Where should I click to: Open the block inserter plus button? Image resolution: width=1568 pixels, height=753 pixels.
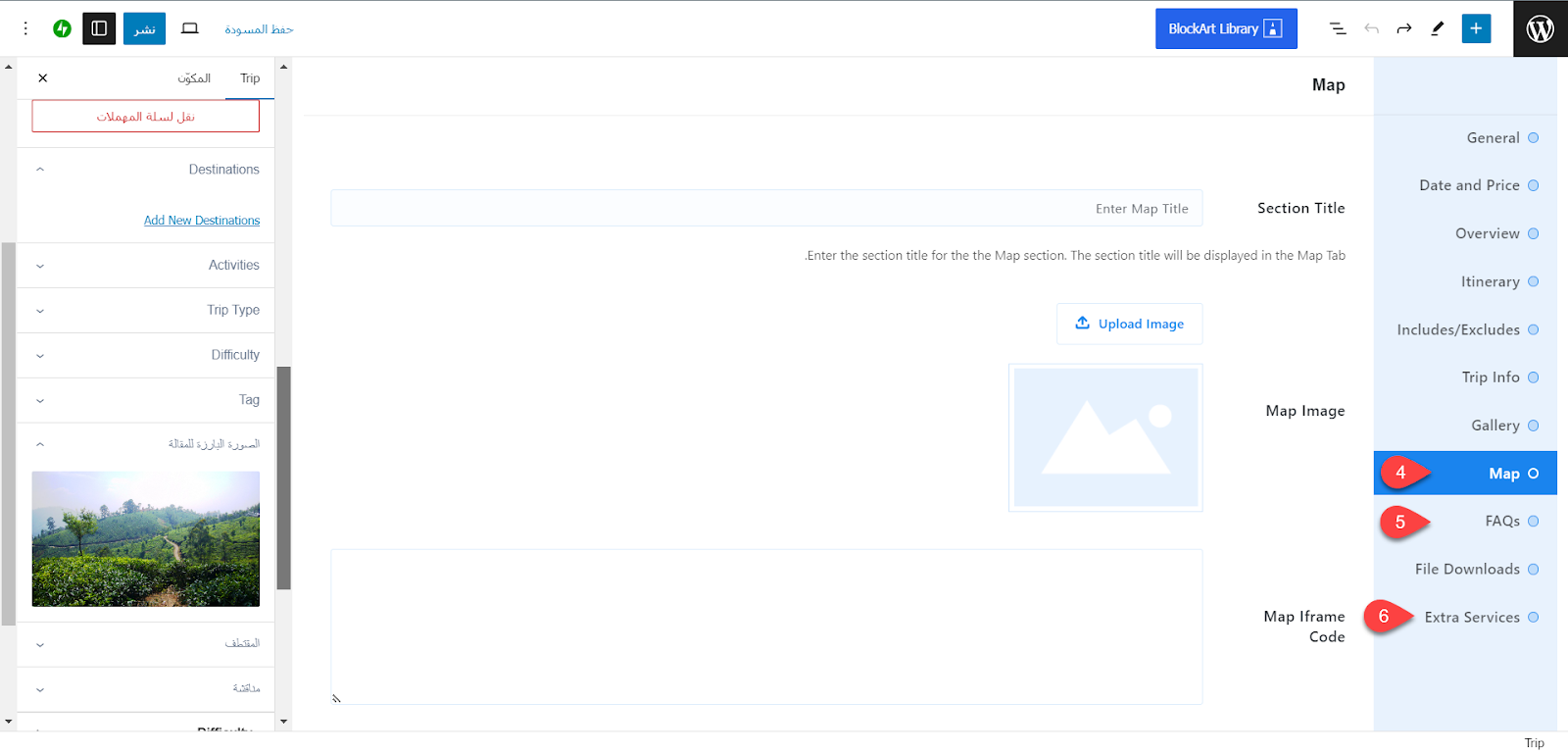[x=1476, y=28]
